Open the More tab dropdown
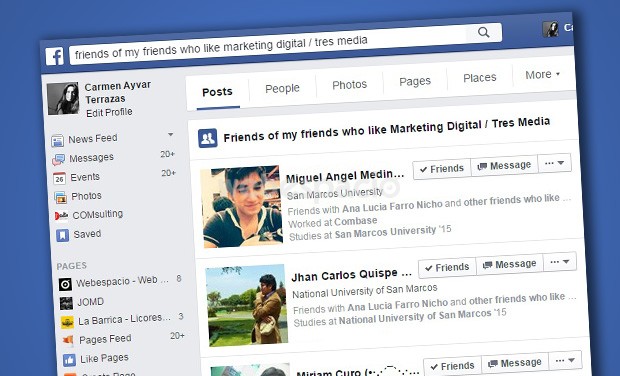The width and height of the screenshot is (620, 376). (542, 74)
